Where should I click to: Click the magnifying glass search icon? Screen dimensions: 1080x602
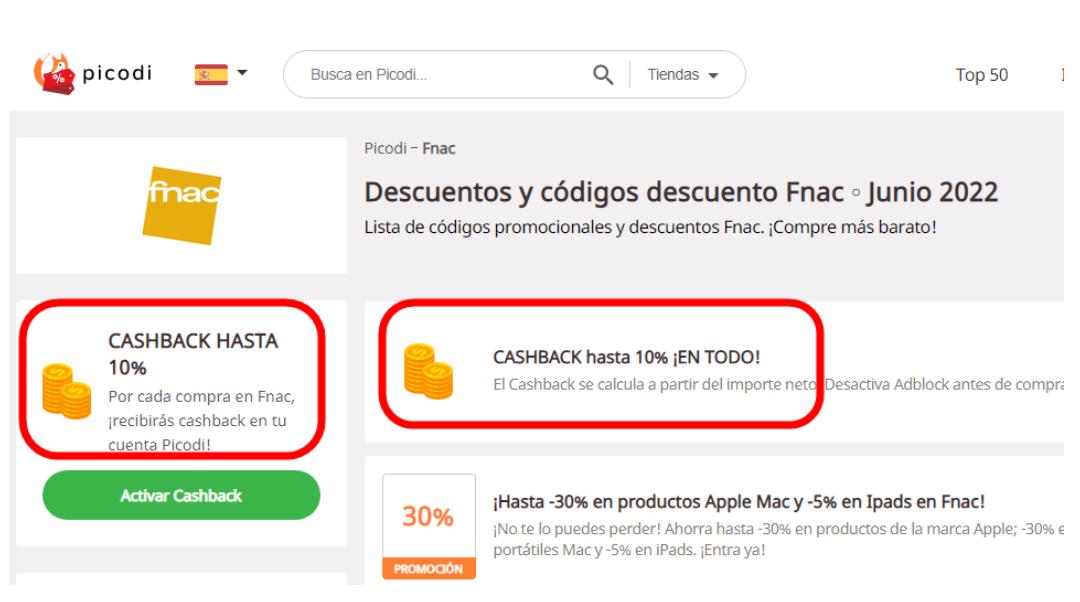(603, 74)
